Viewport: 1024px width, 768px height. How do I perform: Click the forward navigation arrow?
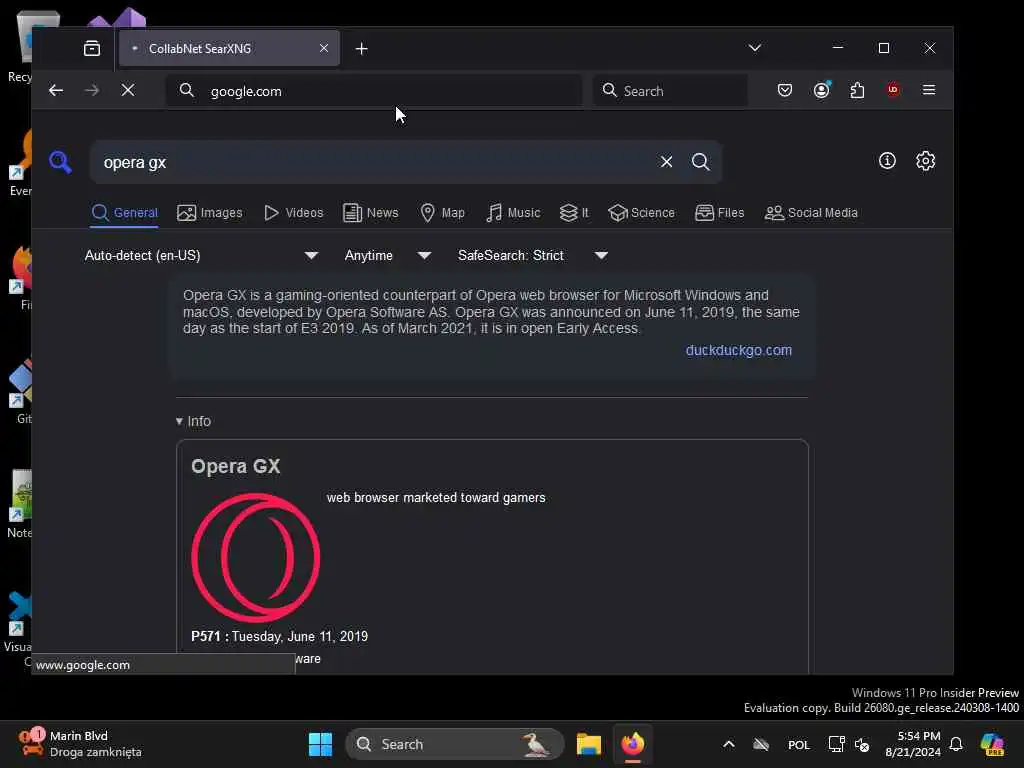[92, 90]
